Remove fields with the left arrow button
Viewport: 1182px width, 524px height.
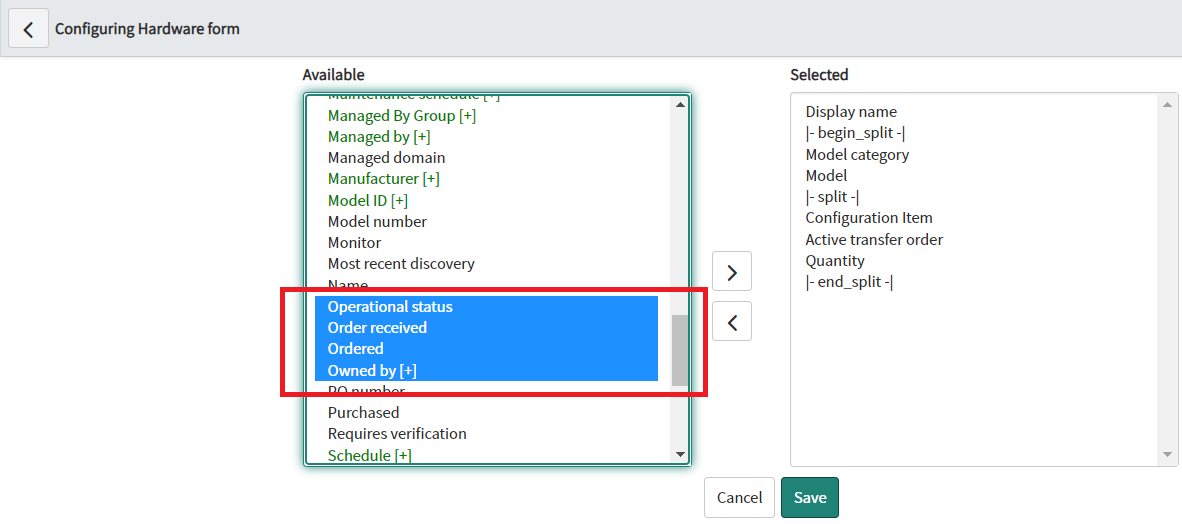point(731,323)
